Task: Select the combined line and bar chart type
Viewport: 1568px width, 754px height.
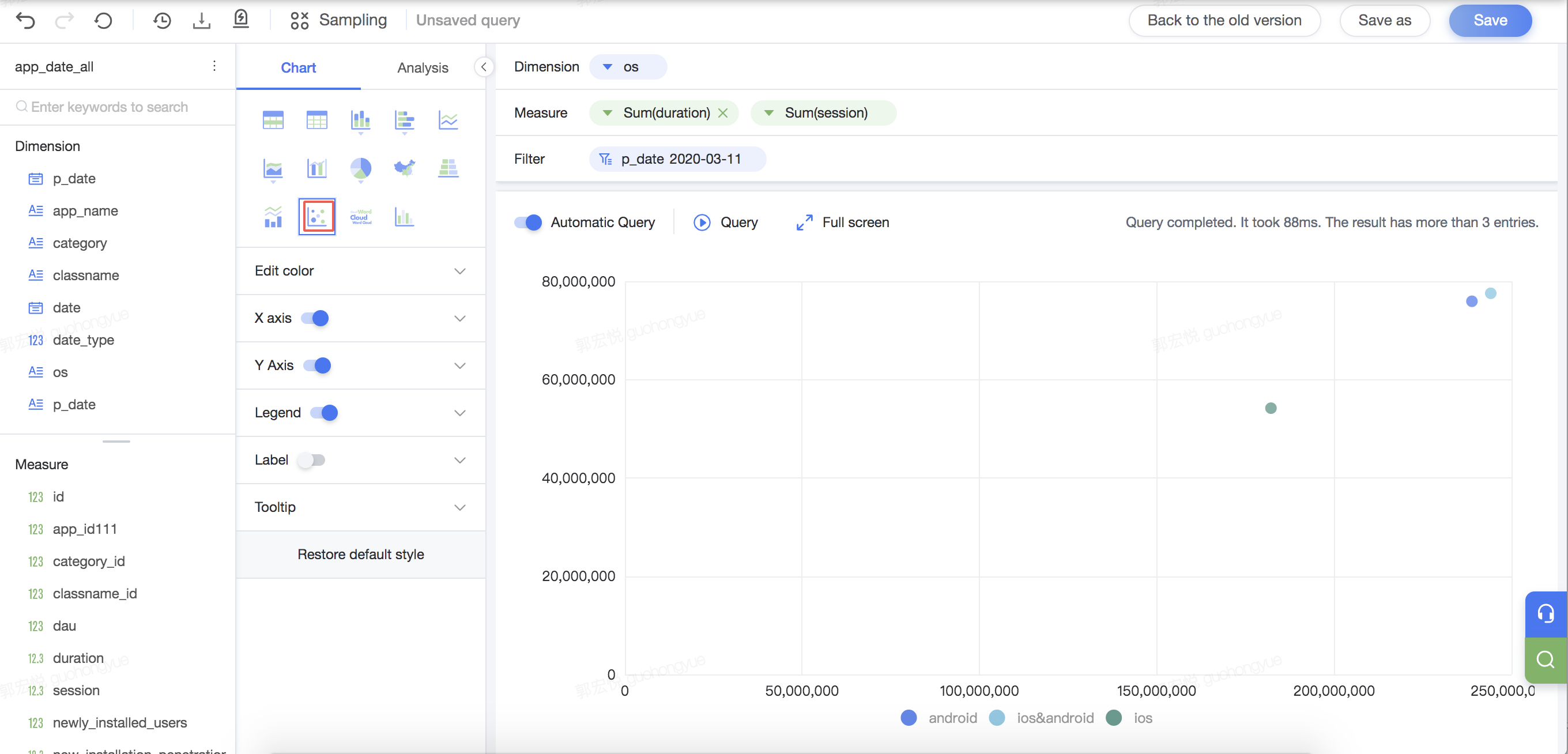Action: 273,217
